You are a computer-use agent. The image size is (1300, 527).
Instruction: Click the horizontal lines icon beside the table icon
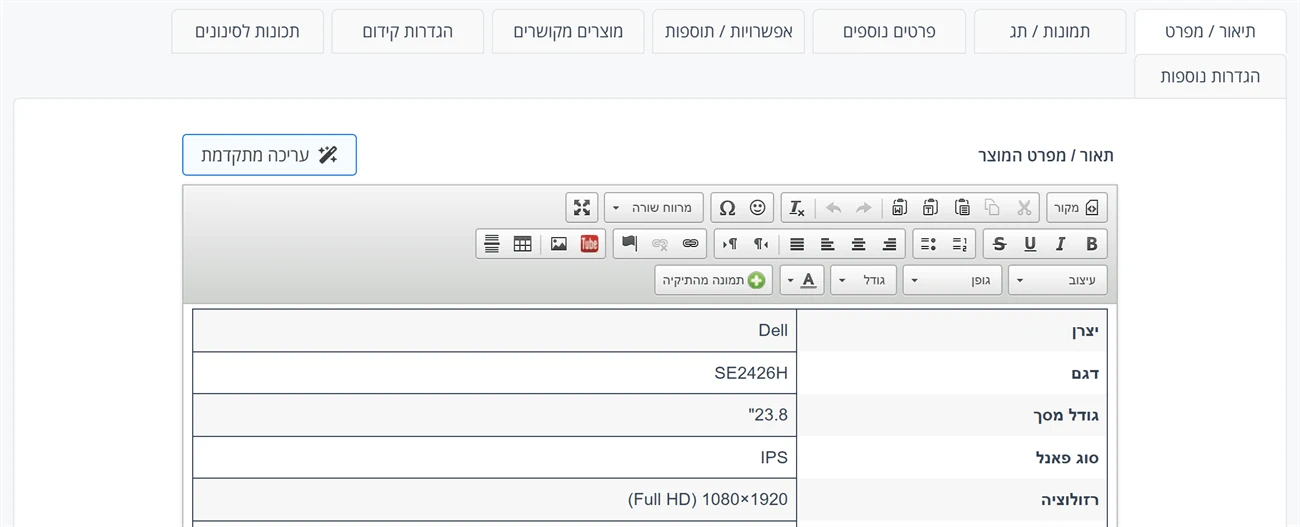coord(491,244)
